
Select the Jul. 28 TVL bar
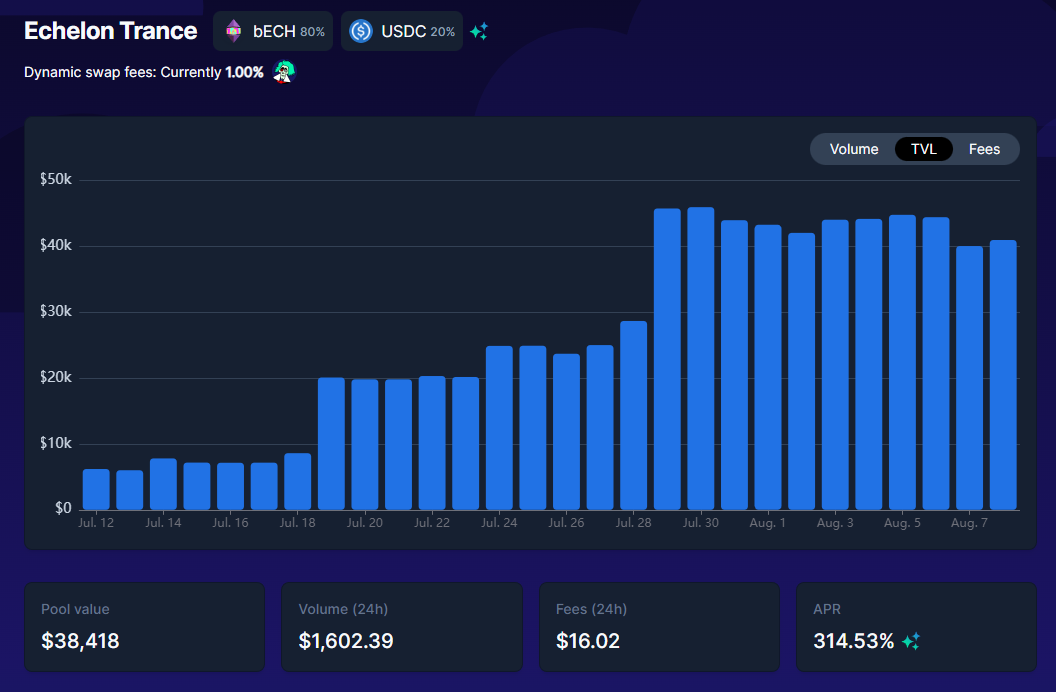[x=634, y=415]
